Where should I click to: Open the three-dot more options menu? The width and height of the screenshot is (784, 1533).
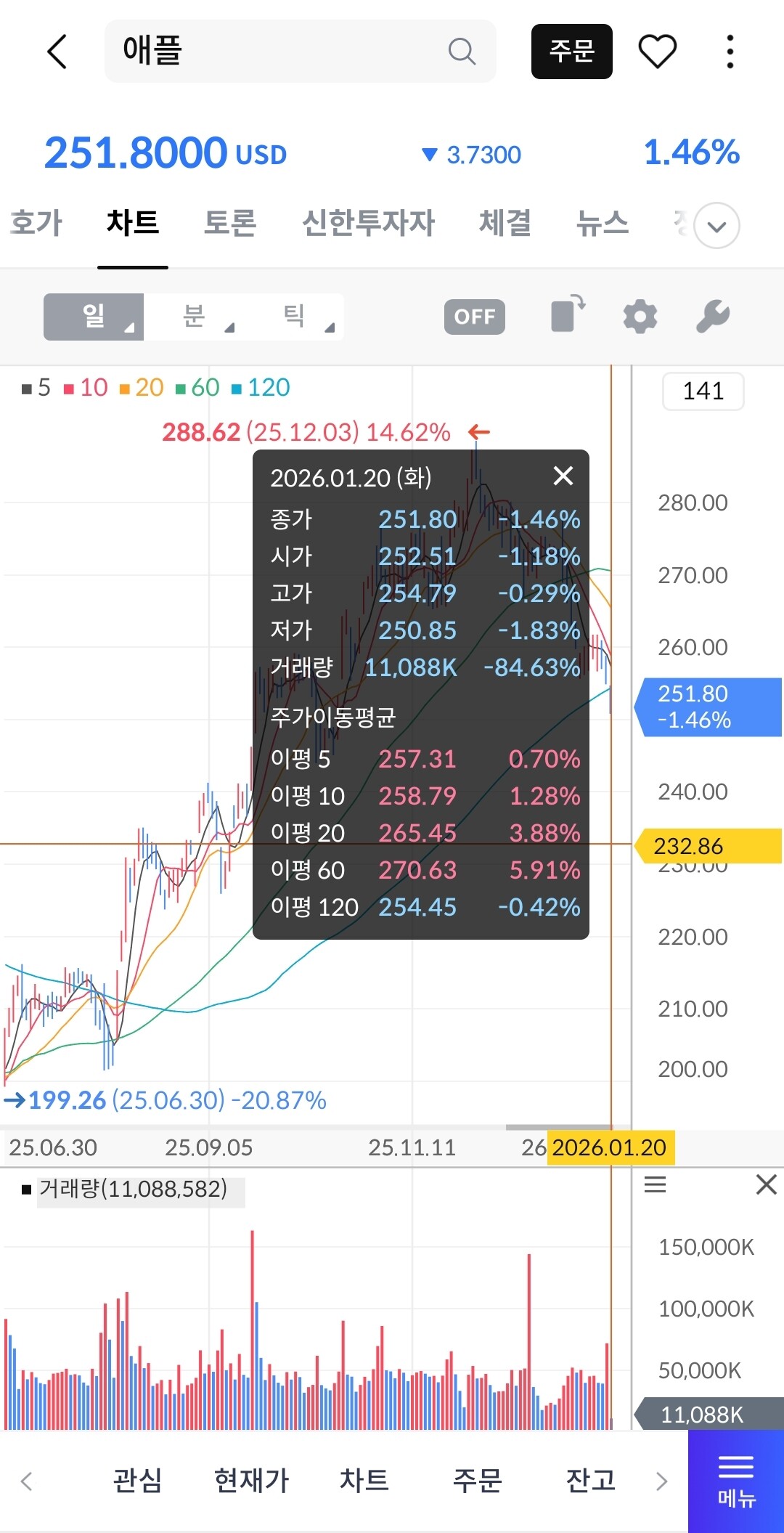[x=730, y=52]
